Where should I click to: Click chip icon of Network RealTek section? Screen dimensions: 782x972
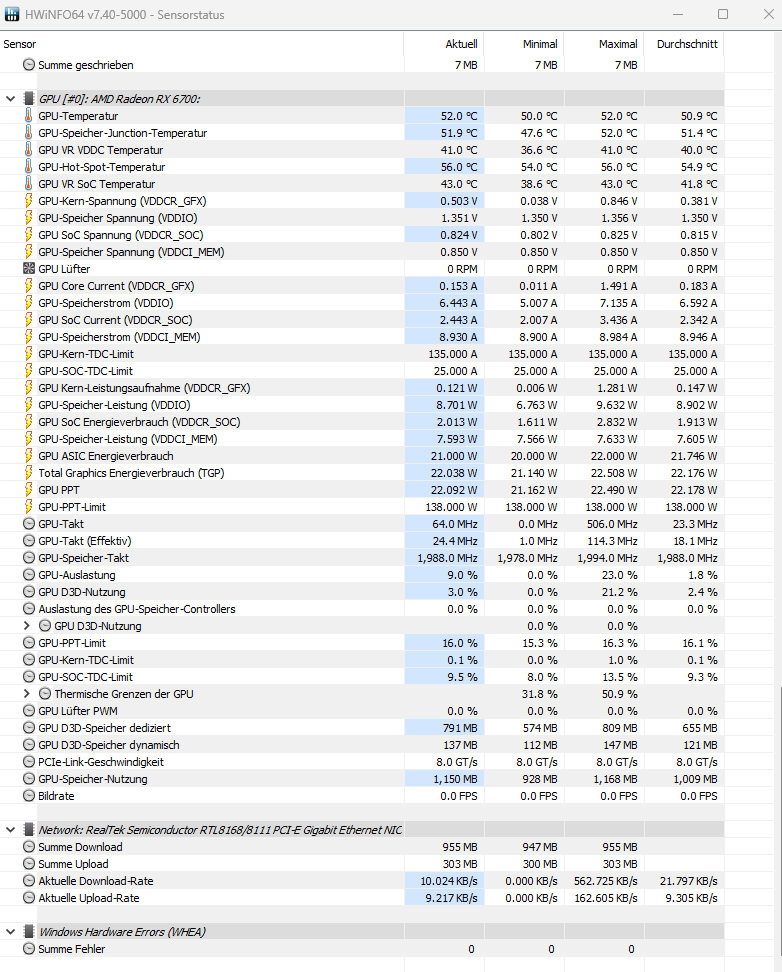coord(29,829)
